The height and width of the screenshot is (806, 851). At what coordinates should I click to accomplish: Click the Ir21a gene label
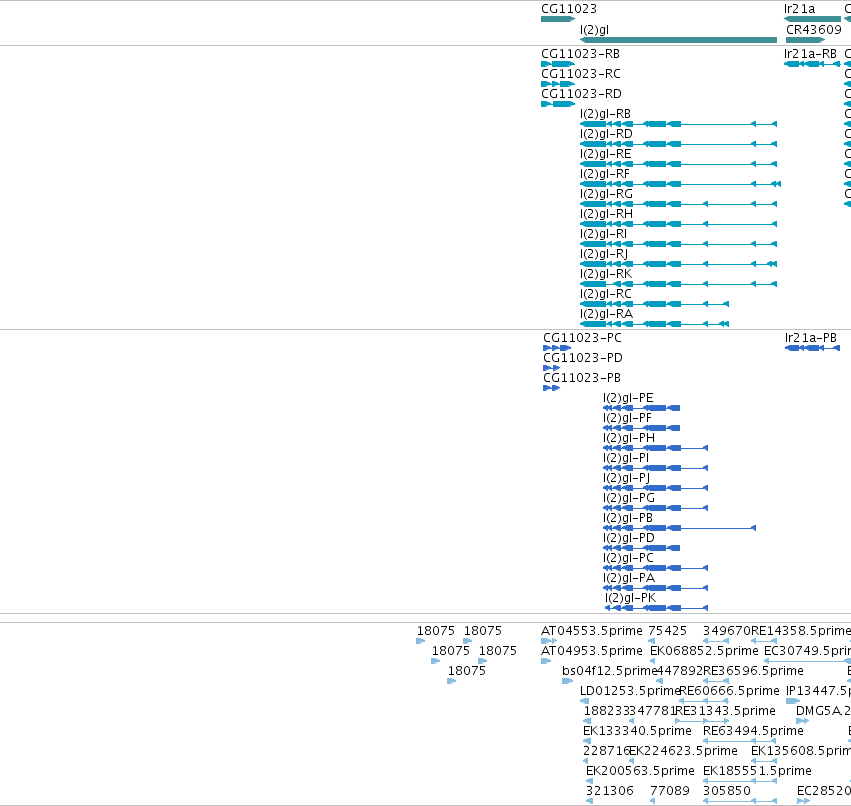click(799, 9)
